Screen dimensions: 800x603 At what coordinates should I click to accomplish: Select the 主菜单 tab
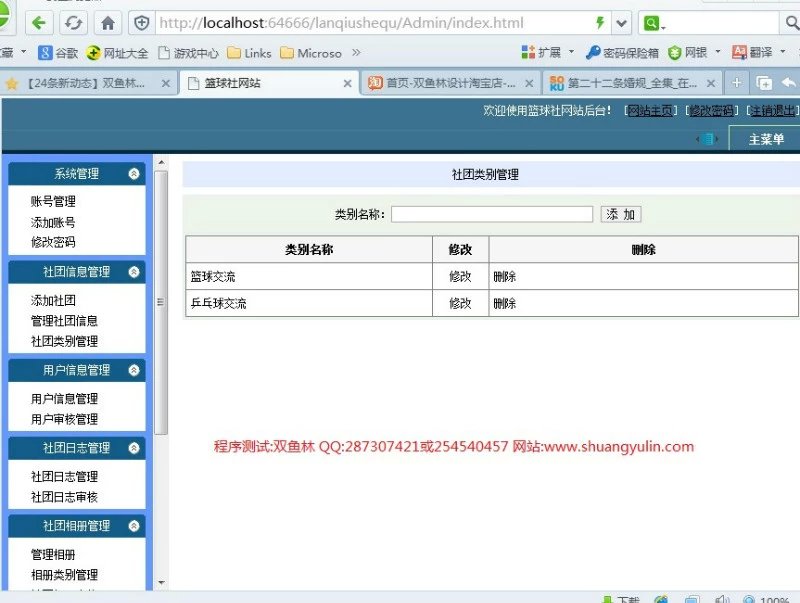coord(765,139)
